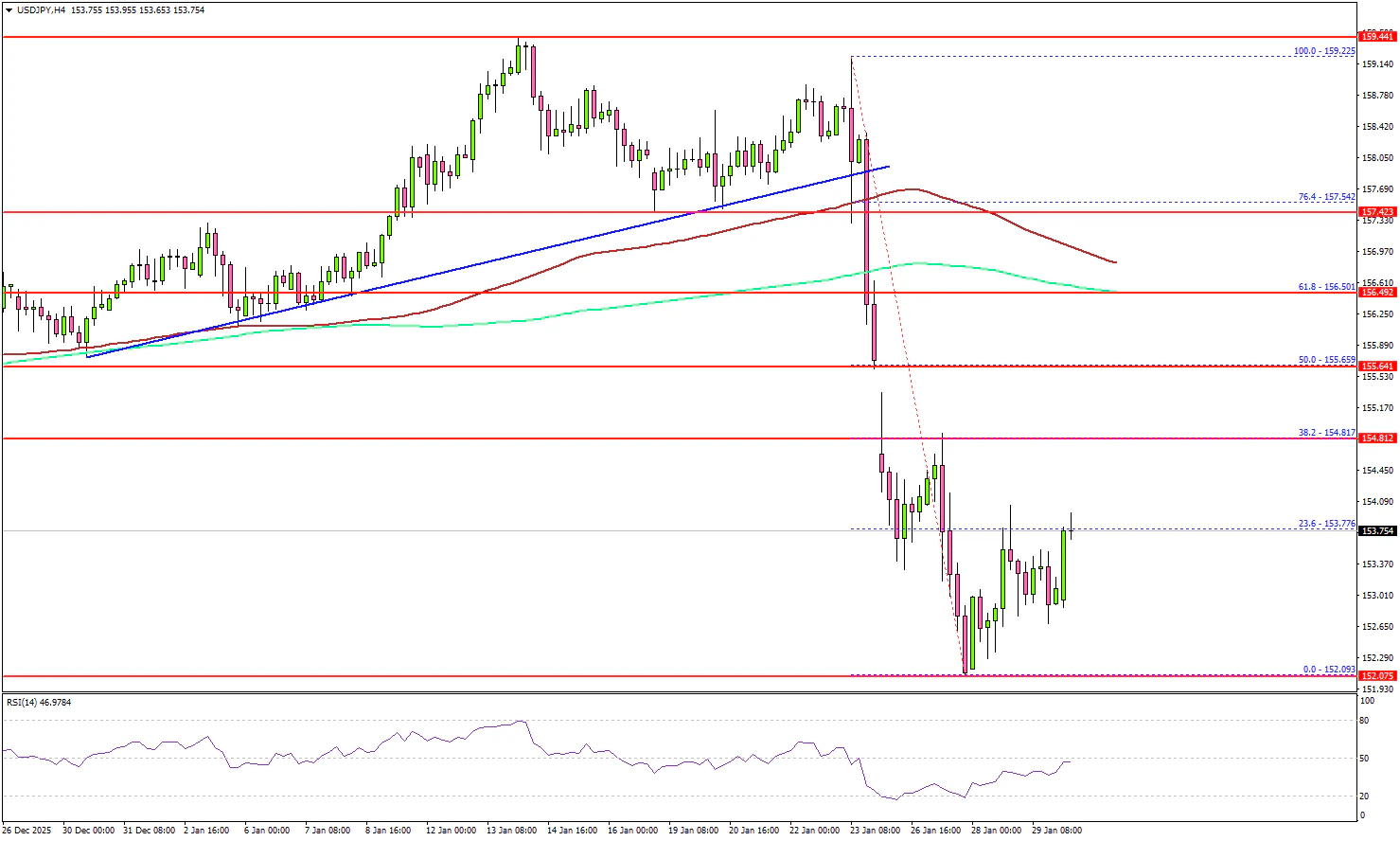Click the Fibonacci 0.0 - 152.093 label
The width and height of the screenshot is (1400, 841).
pyautogui.click(x=1328, y=670)
